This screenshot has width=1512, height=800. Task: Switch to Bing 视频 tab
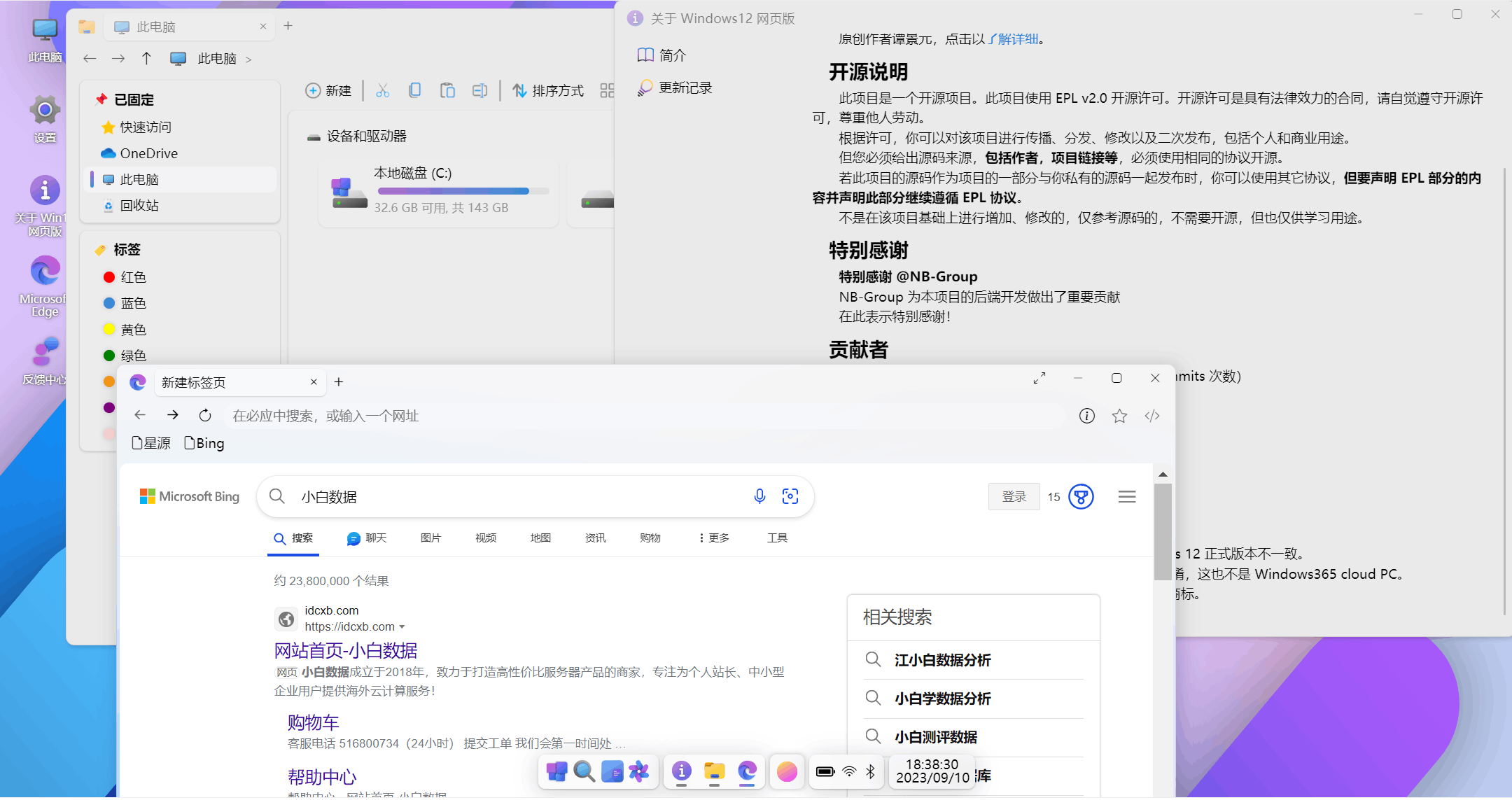click(x=485, y=538)
